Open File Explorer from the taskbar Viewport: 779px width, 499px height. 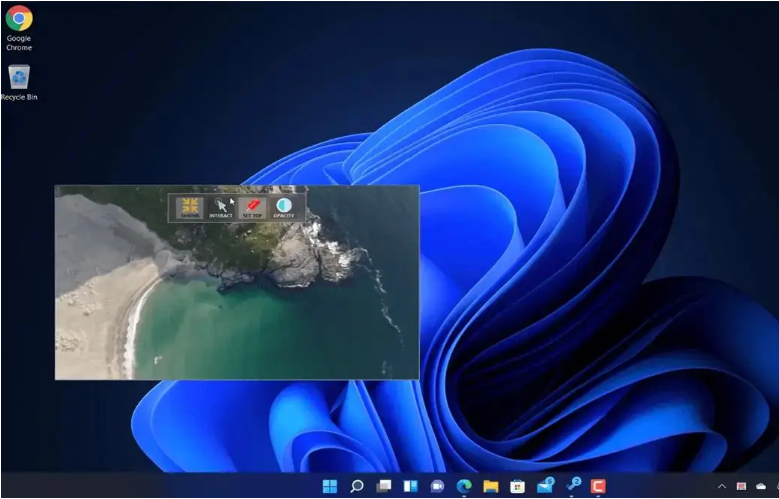491,486
